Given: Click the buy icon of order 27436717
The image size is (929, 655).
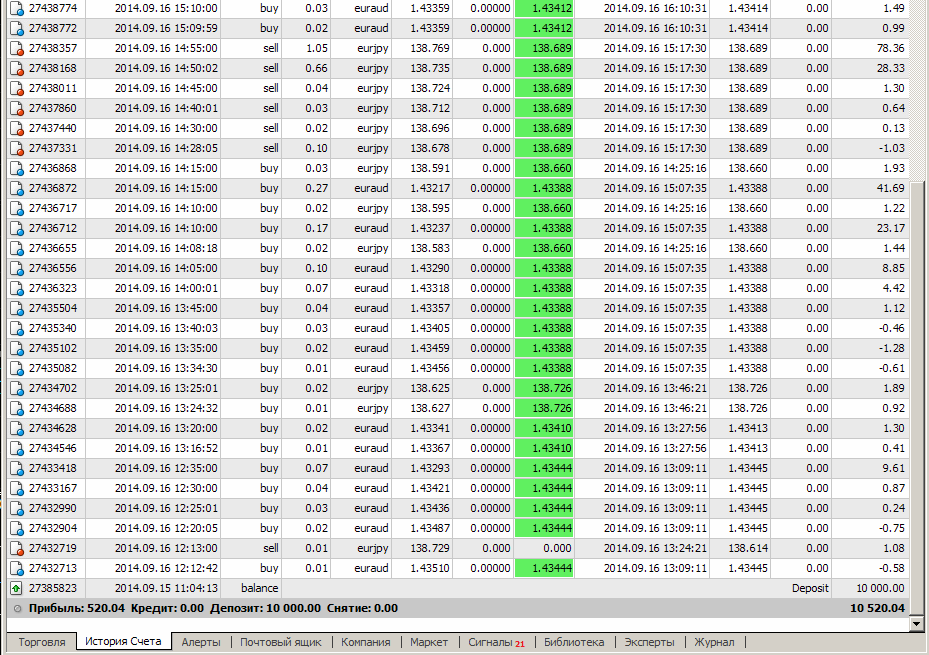Looking at the screenshot, I should pyautogui.click(x=17, y=209).
